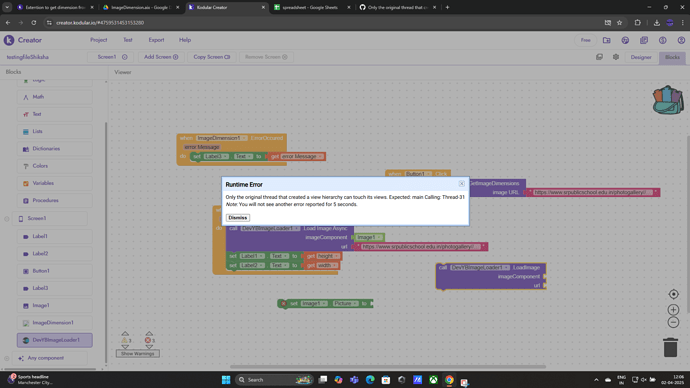This screenshot has height=388, width=690.
Task: Select Label1 in the component tree
Action: pos(55,236)
